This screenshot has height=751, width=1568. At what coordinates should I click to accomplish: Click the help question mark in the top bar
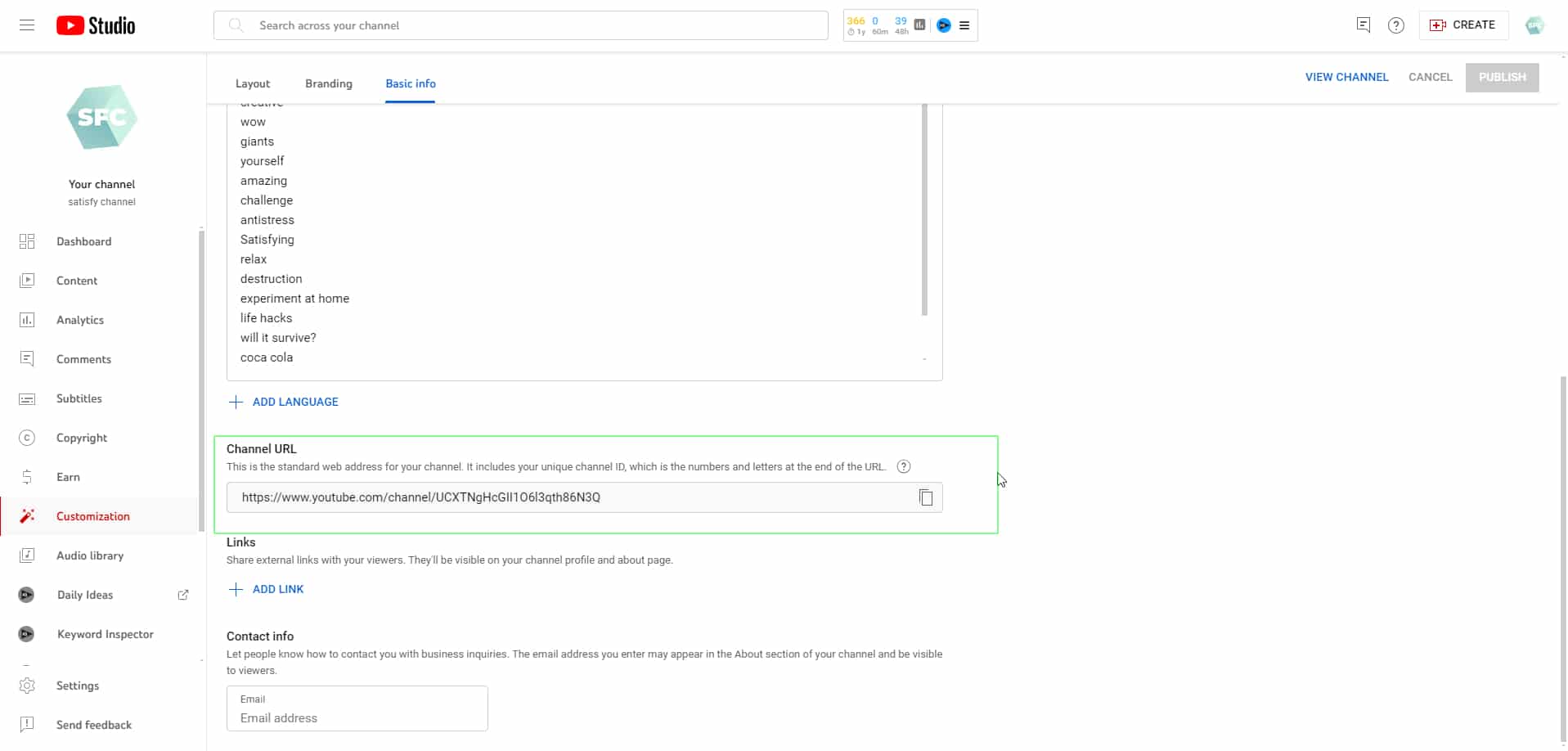point(1395,25)
